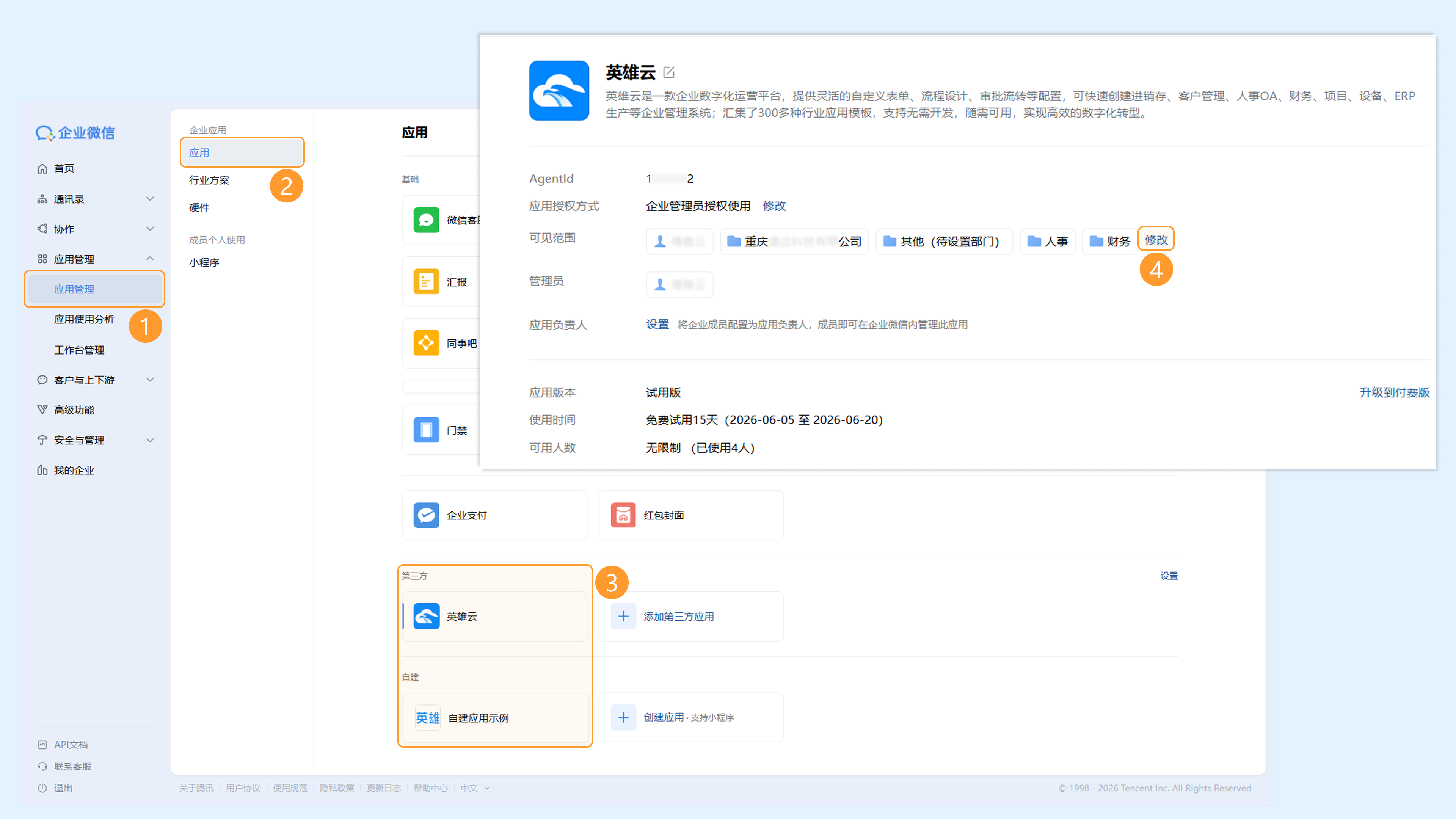This screenshot has width=1456, height=819.
Task: Click the 其他（待设置部门）tag
Action: pos(944,242)
